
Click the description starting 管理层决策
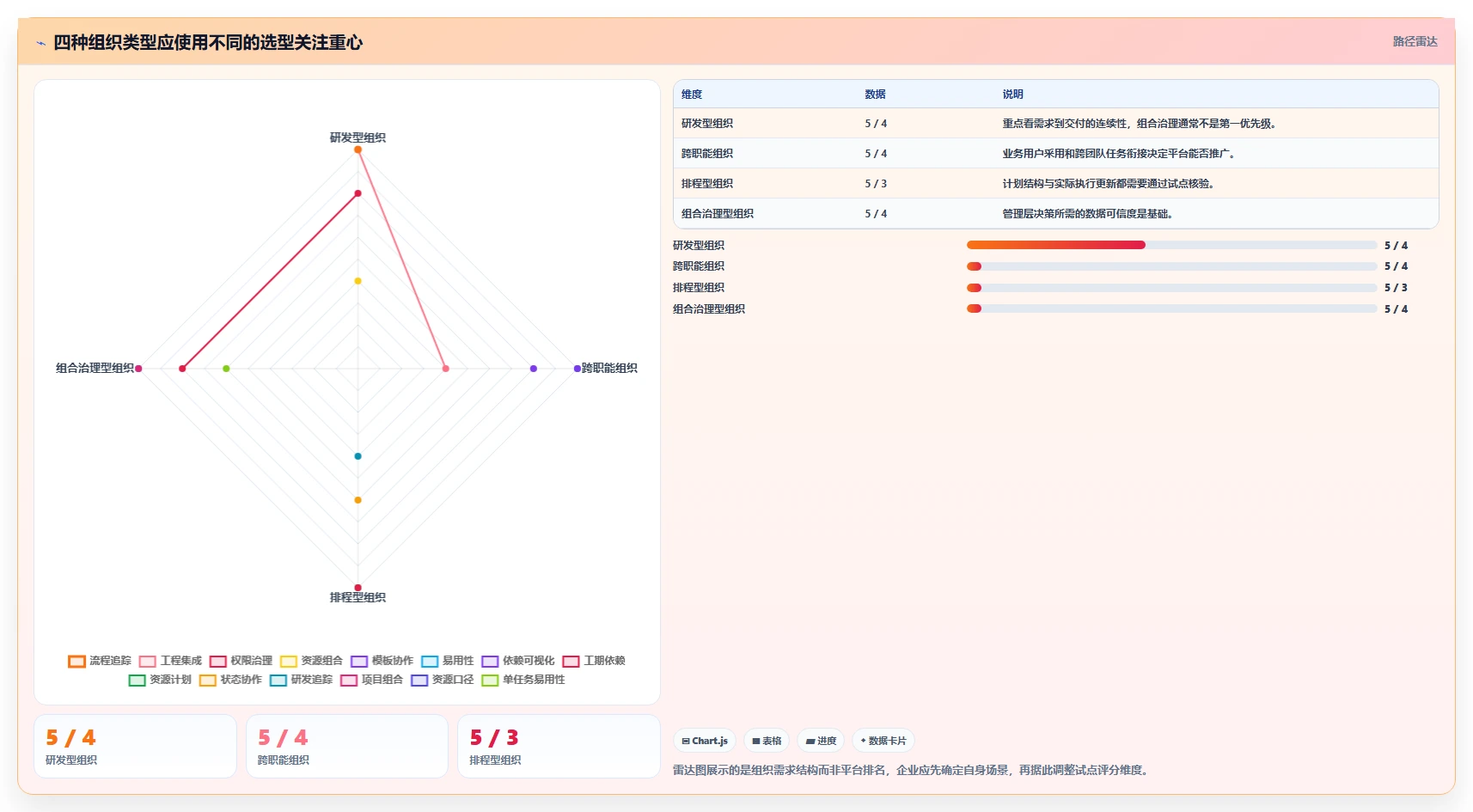1089,214
